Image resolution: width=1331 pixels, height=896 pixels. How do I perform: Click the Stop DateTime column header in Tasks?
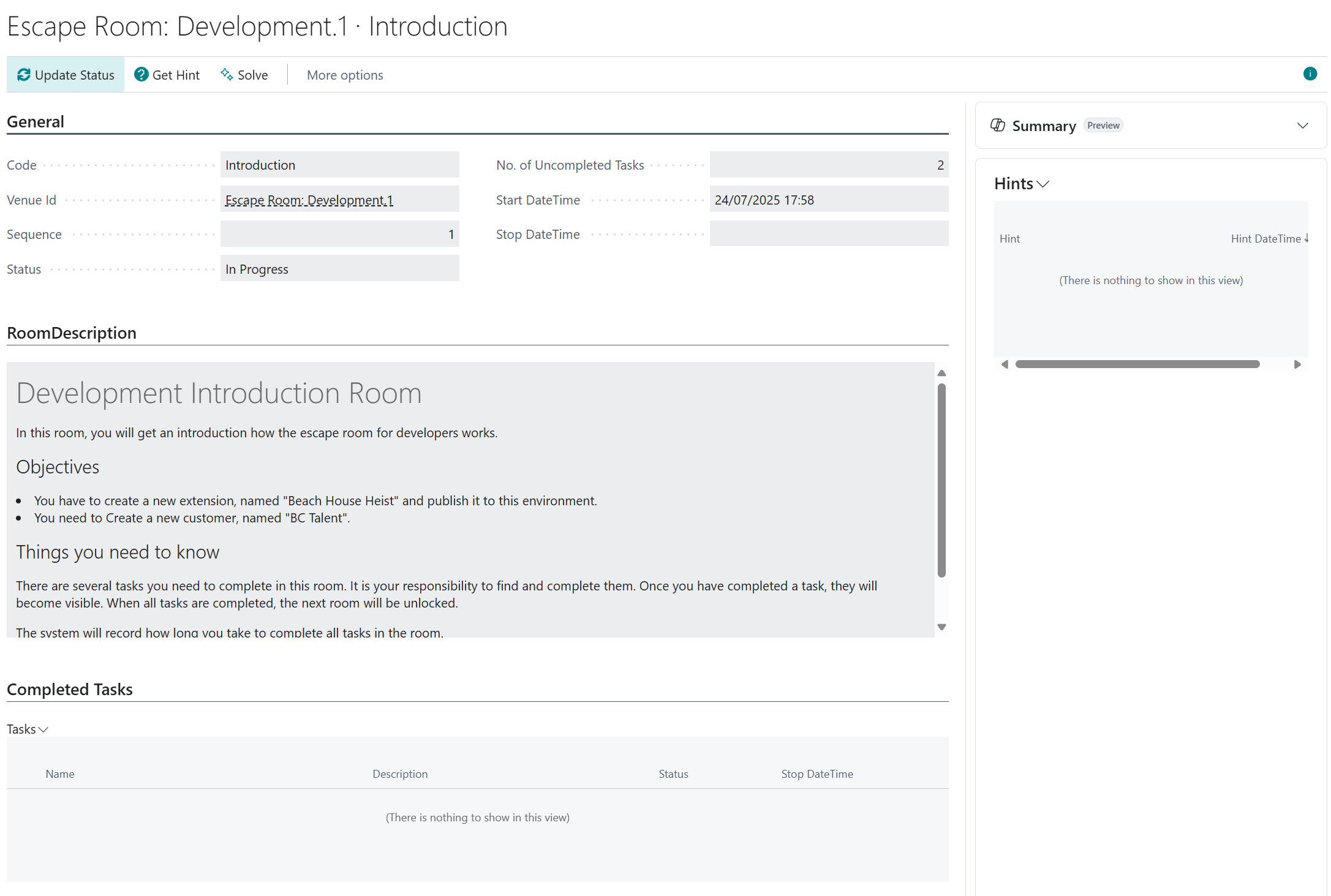pos(817,774)
